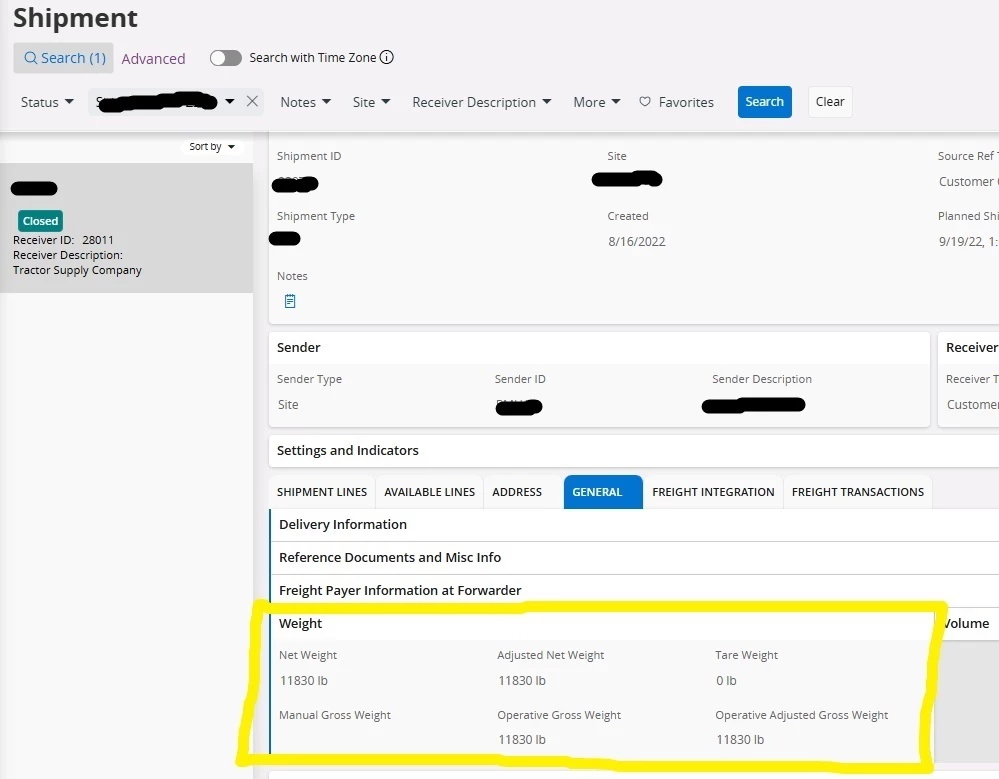Screen dimensions: 999x779
Task: Click Net Weight value 11830 lb
Action: [x=304, y=680]
